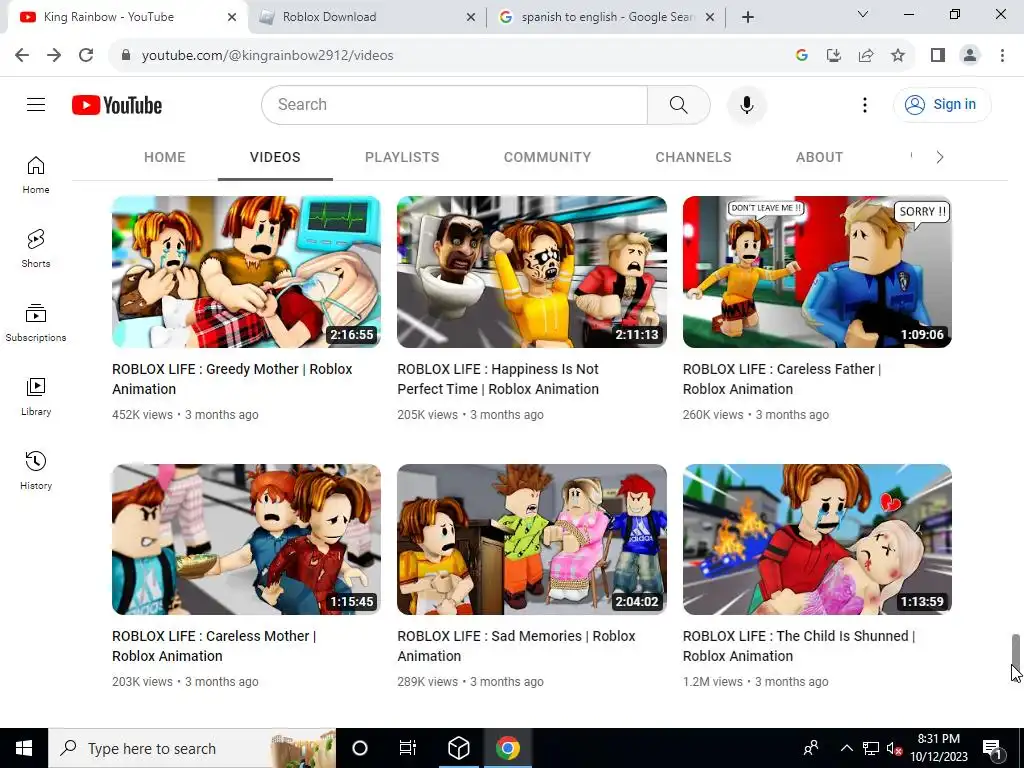Viewport: 1024px width, 768px height.
Task: Switch to Roblox Download tab
Action: [367, 17]
